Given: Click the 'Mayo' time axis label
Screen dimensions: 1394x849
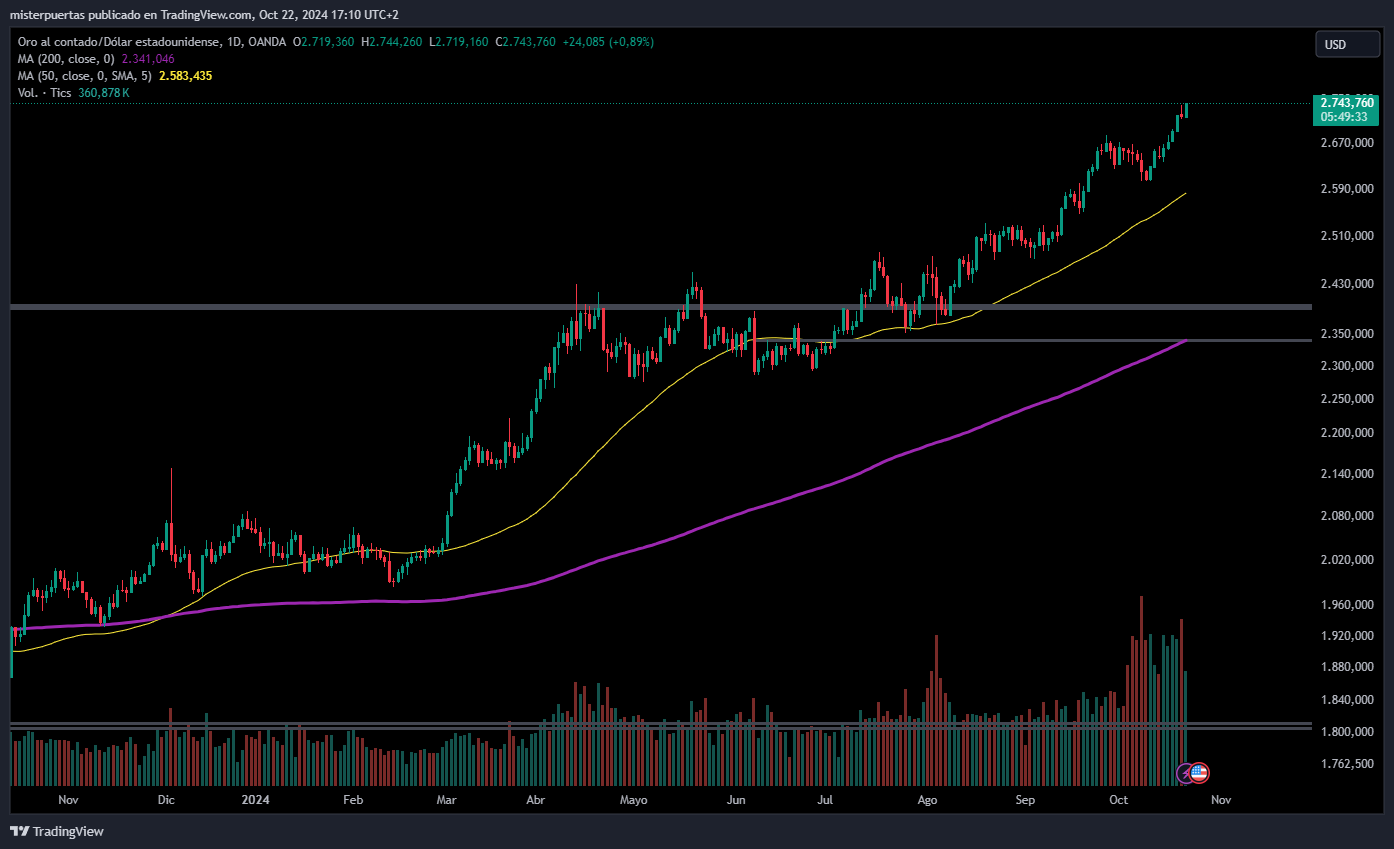Looking at the screenshot, I should [634, 800].
